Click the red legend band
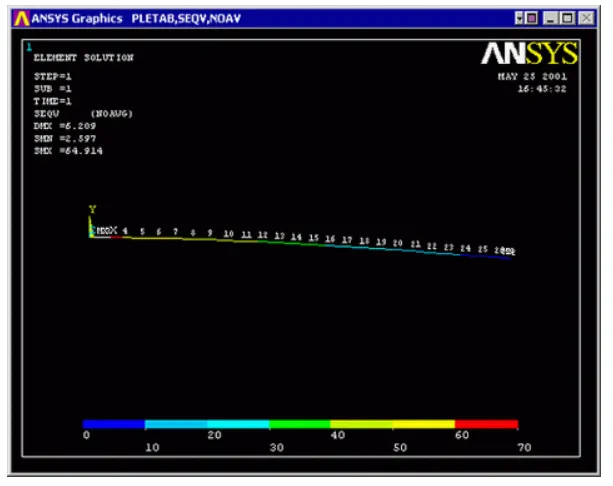Viewport: 613px width, 486px height. [x=486, y=424]
